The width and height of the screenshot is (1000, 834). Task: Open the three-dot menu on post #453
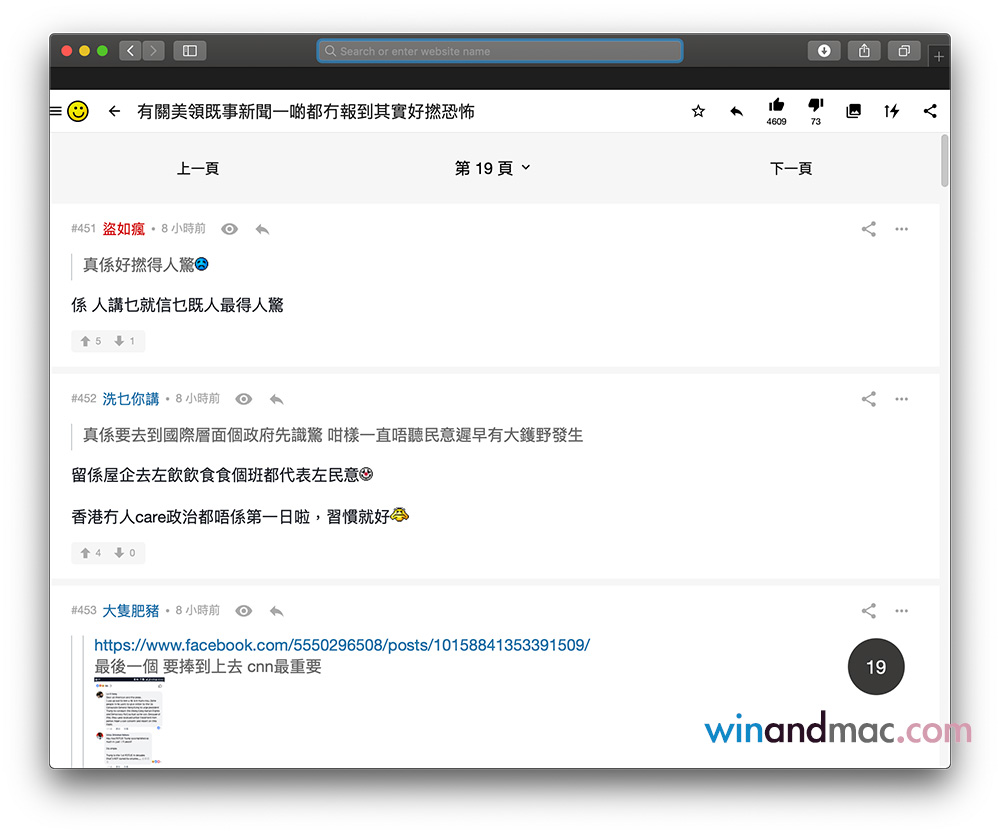[902, 611]
